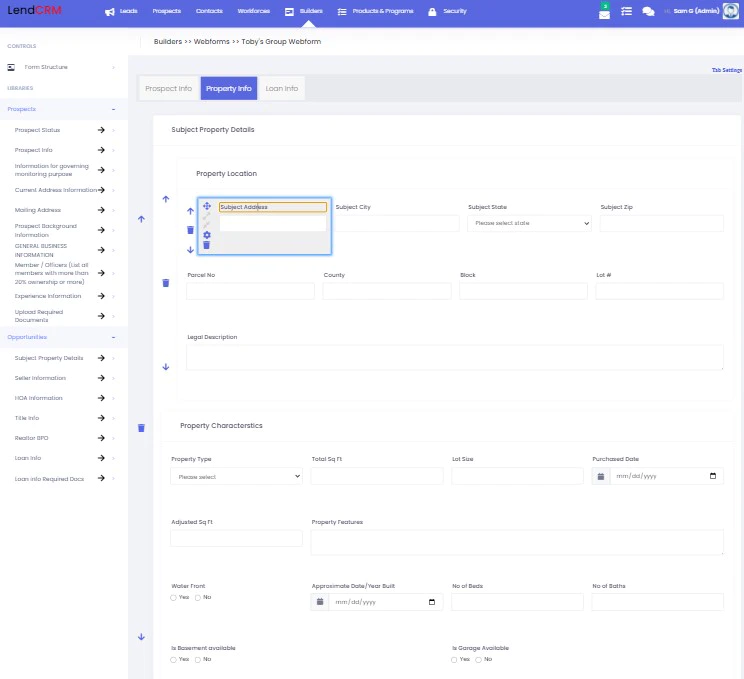Select No for Is Basement available
Viewport: 744px width, 679px height.
[198, 660]
